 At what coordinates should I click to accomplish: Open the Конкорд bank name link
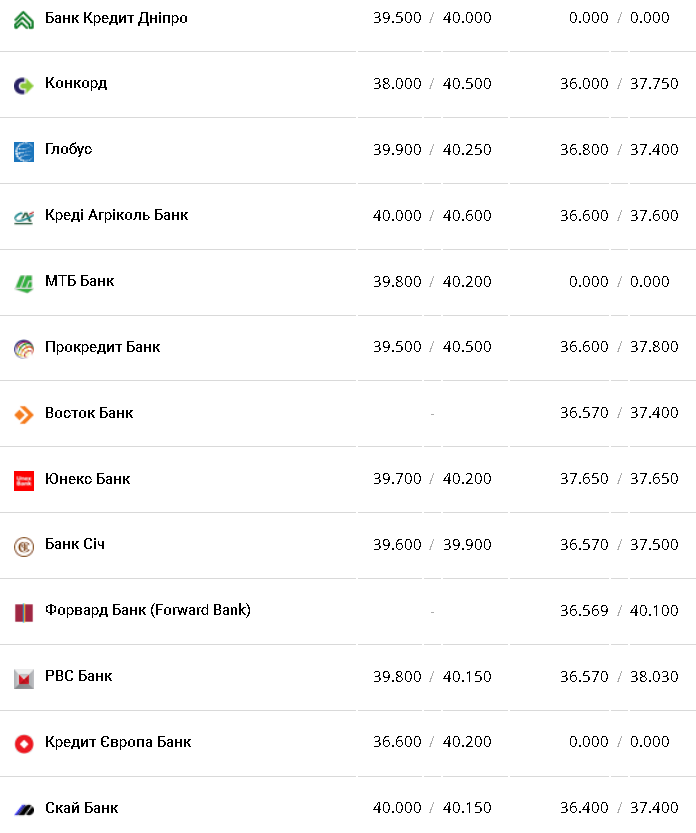pos(76,83)
